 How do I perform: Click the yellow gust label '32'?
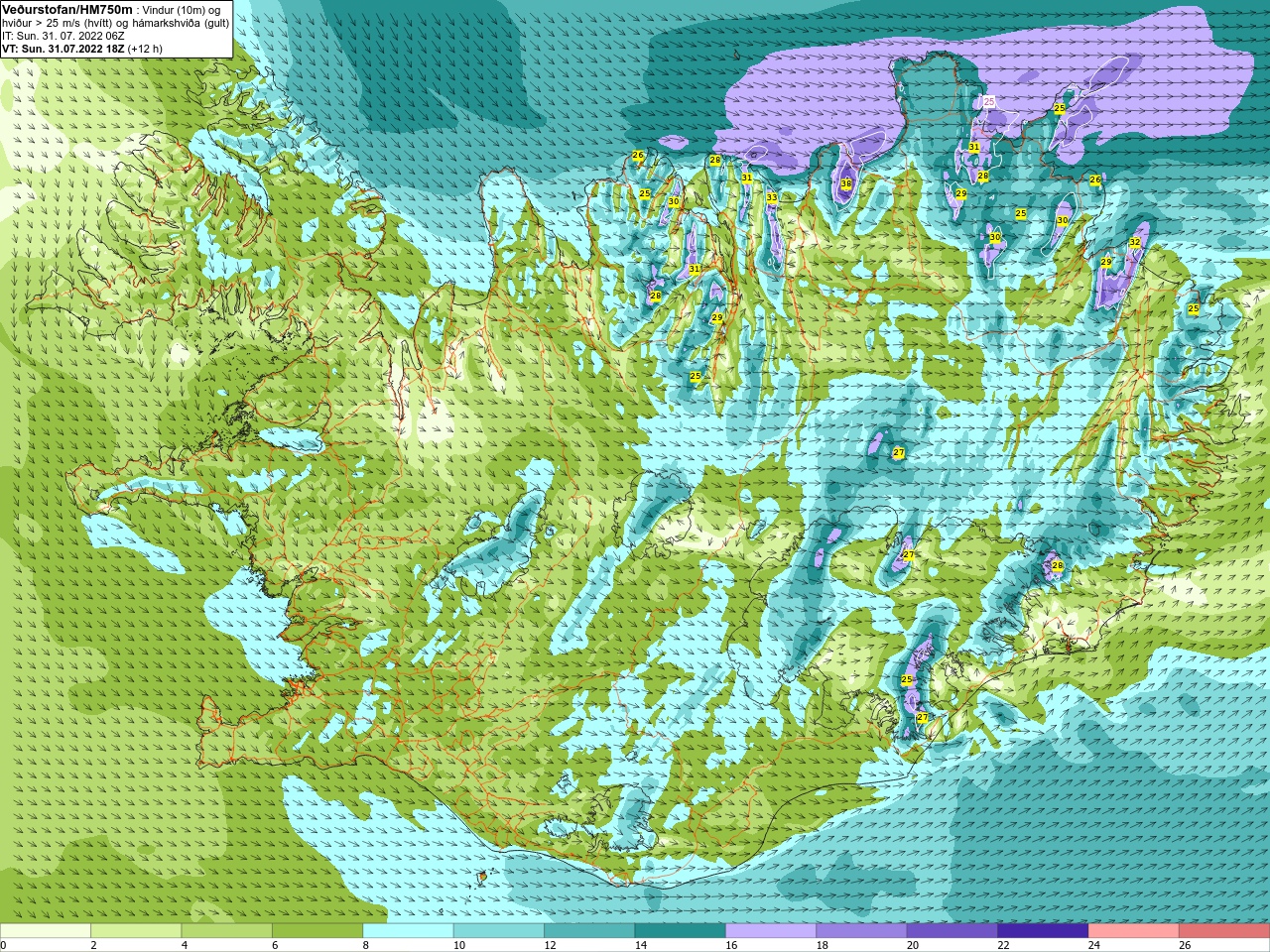[x=1134, y=242]
